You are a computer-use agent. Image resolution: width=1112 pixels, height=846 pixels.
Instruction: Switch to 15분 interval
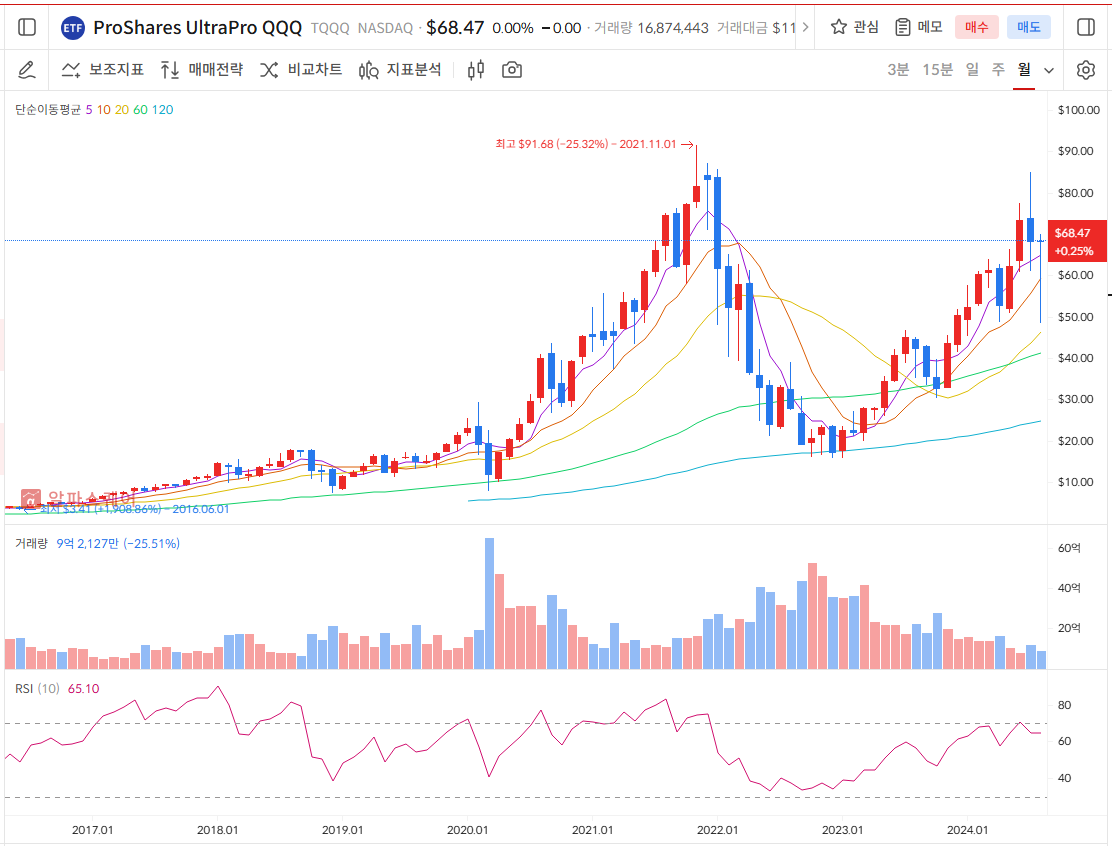click(937, 69)
